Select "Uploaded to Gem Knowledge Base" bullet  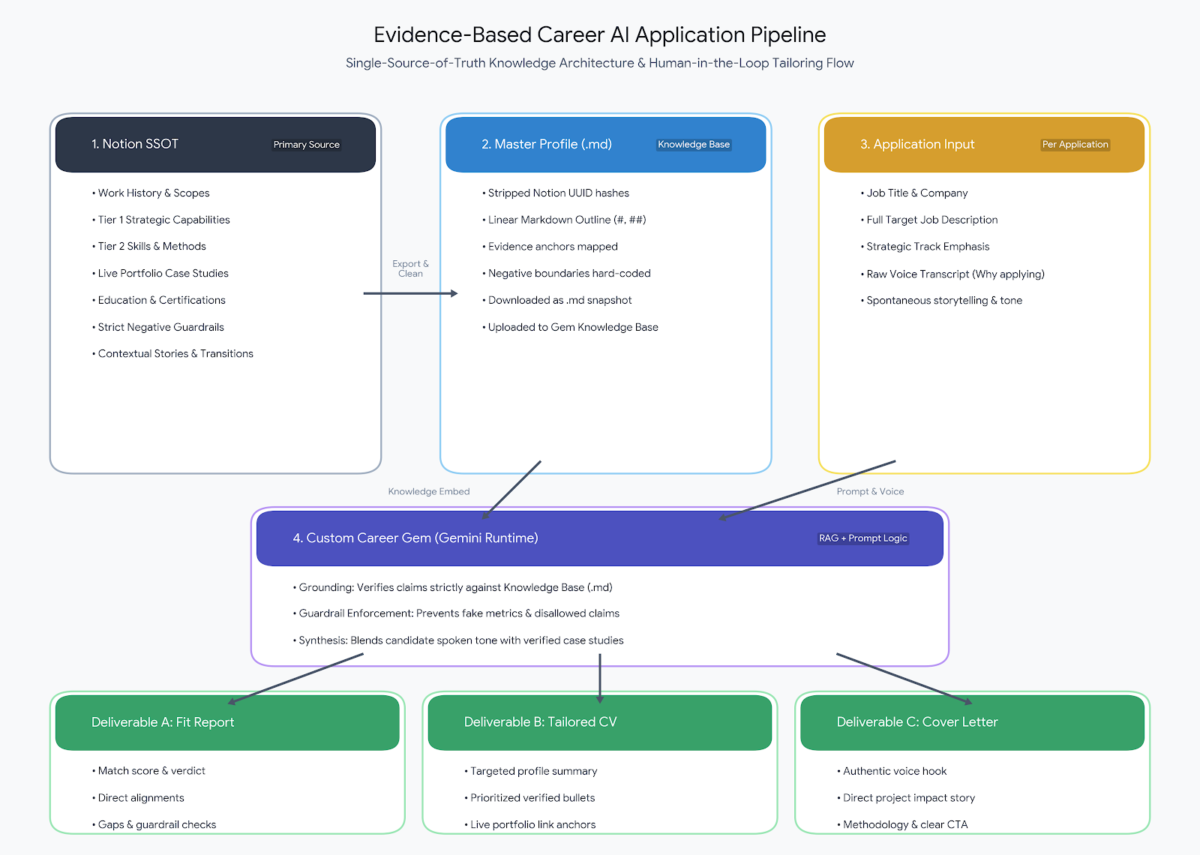[570, 327]
